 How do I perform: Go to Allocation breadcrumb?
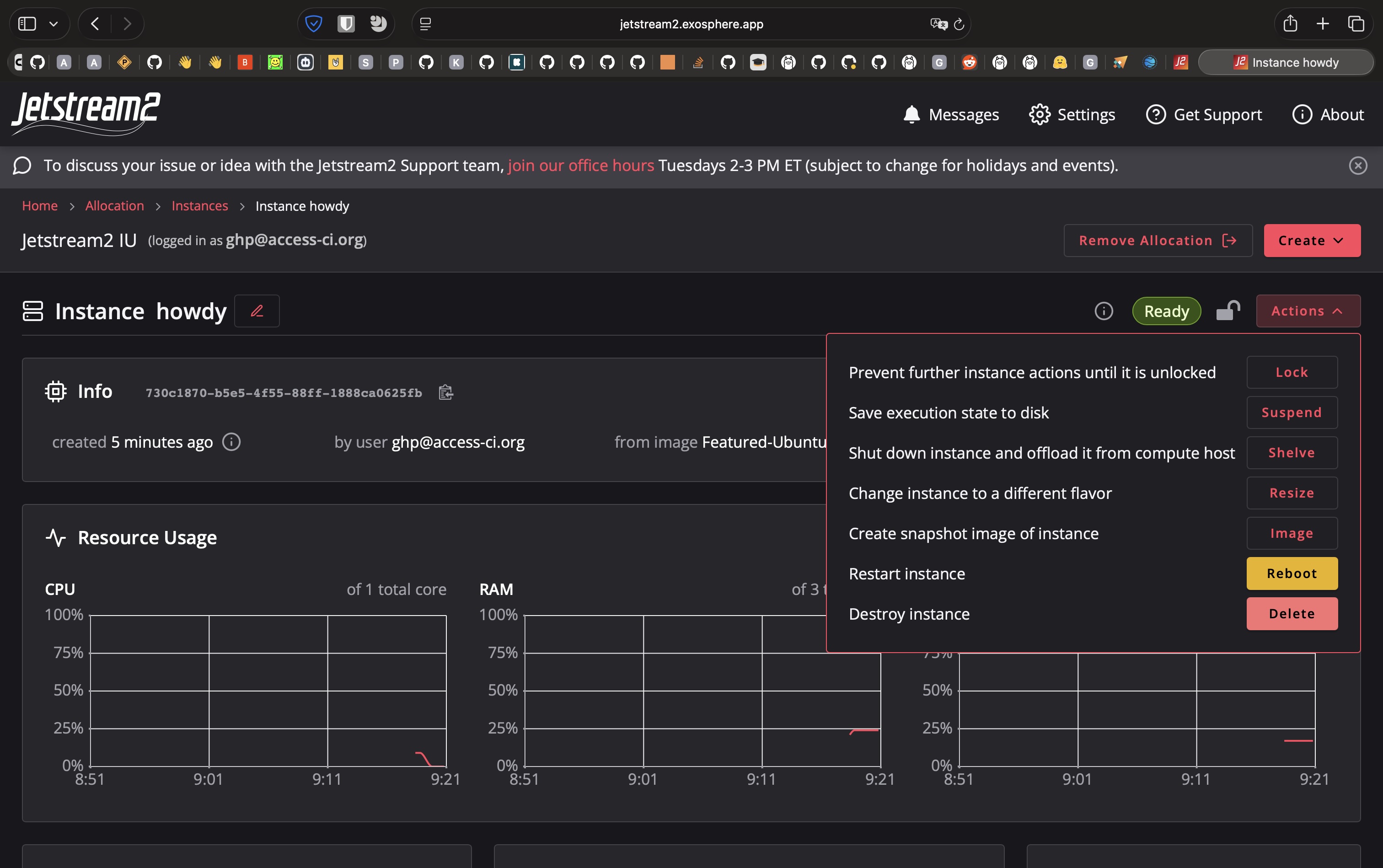tap(115, 205)
